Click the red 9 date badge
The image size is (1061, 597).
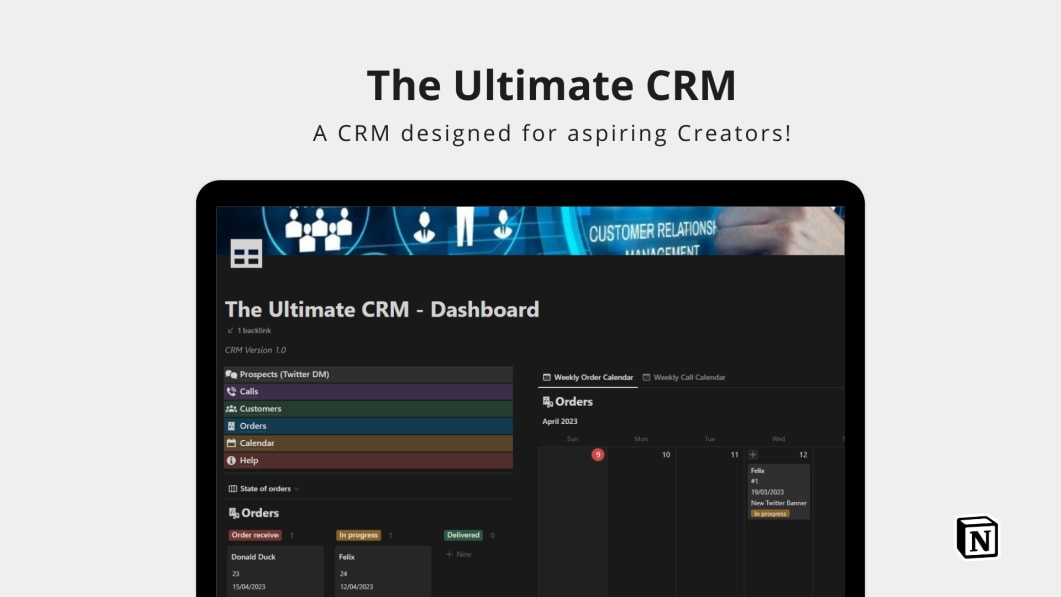tap(597, 454)
